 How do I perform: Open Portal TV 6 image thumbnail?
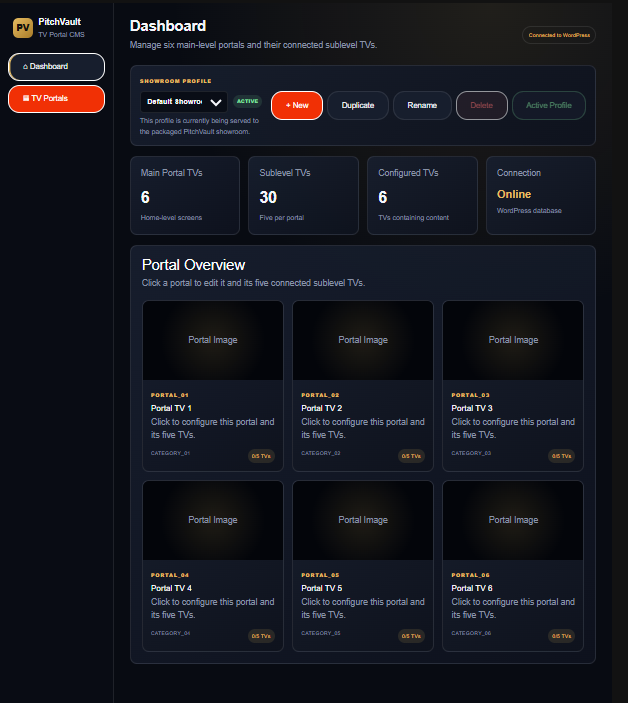pyautogui.click(x=513, y=520)
